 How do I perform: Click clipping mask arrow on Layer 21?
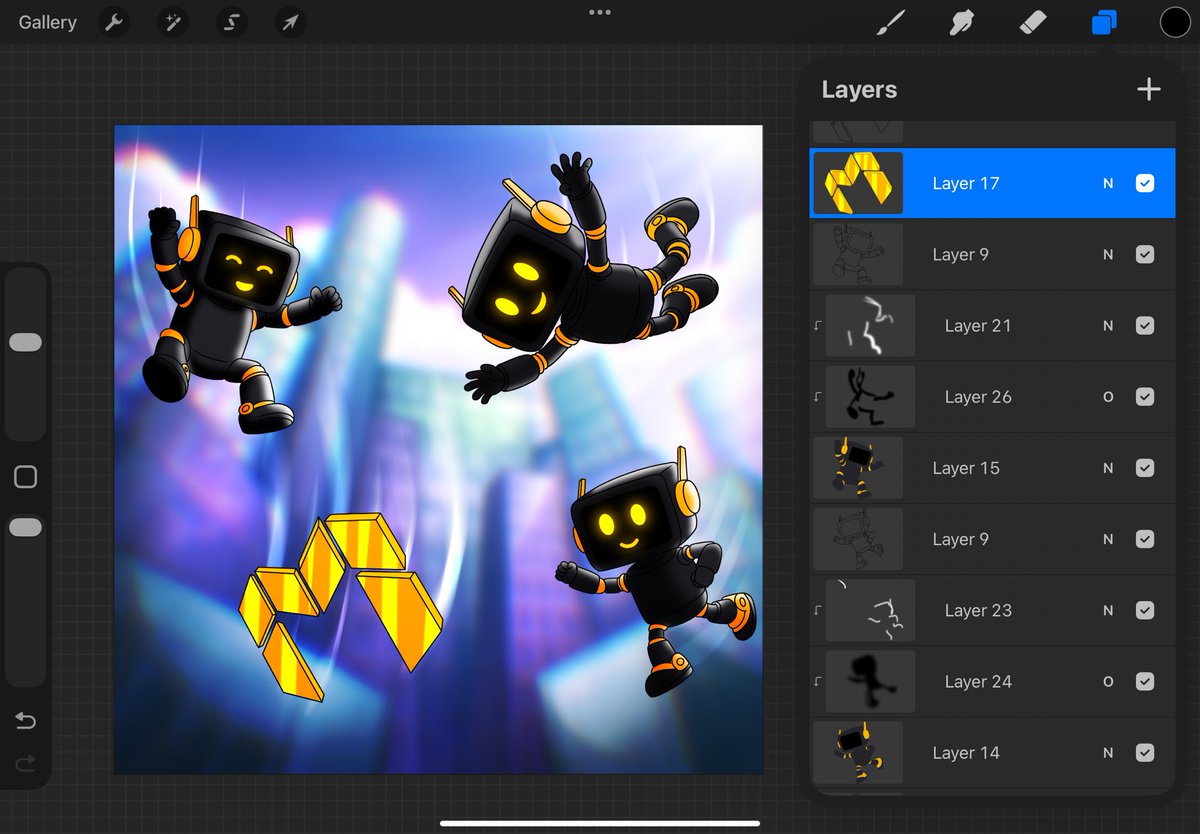(x=817, y=326)
